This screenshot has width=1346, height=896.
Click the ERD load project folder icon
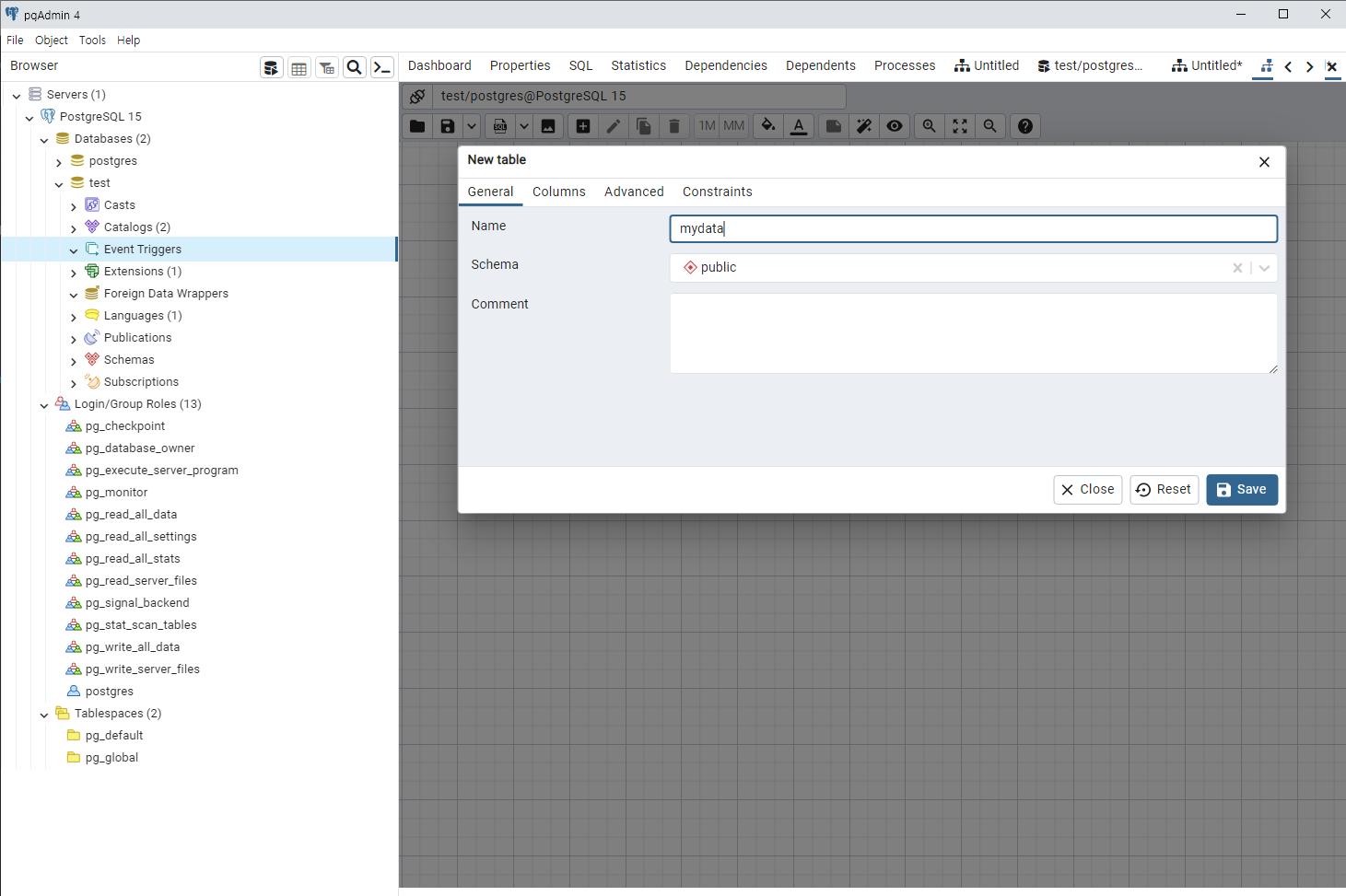click(417, 126)
